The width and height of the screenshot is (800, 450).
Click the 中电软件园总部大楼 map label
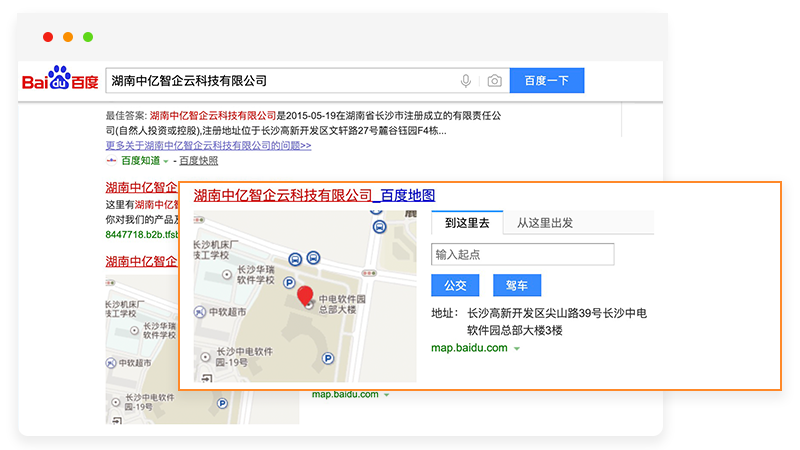tap(341, 304)
